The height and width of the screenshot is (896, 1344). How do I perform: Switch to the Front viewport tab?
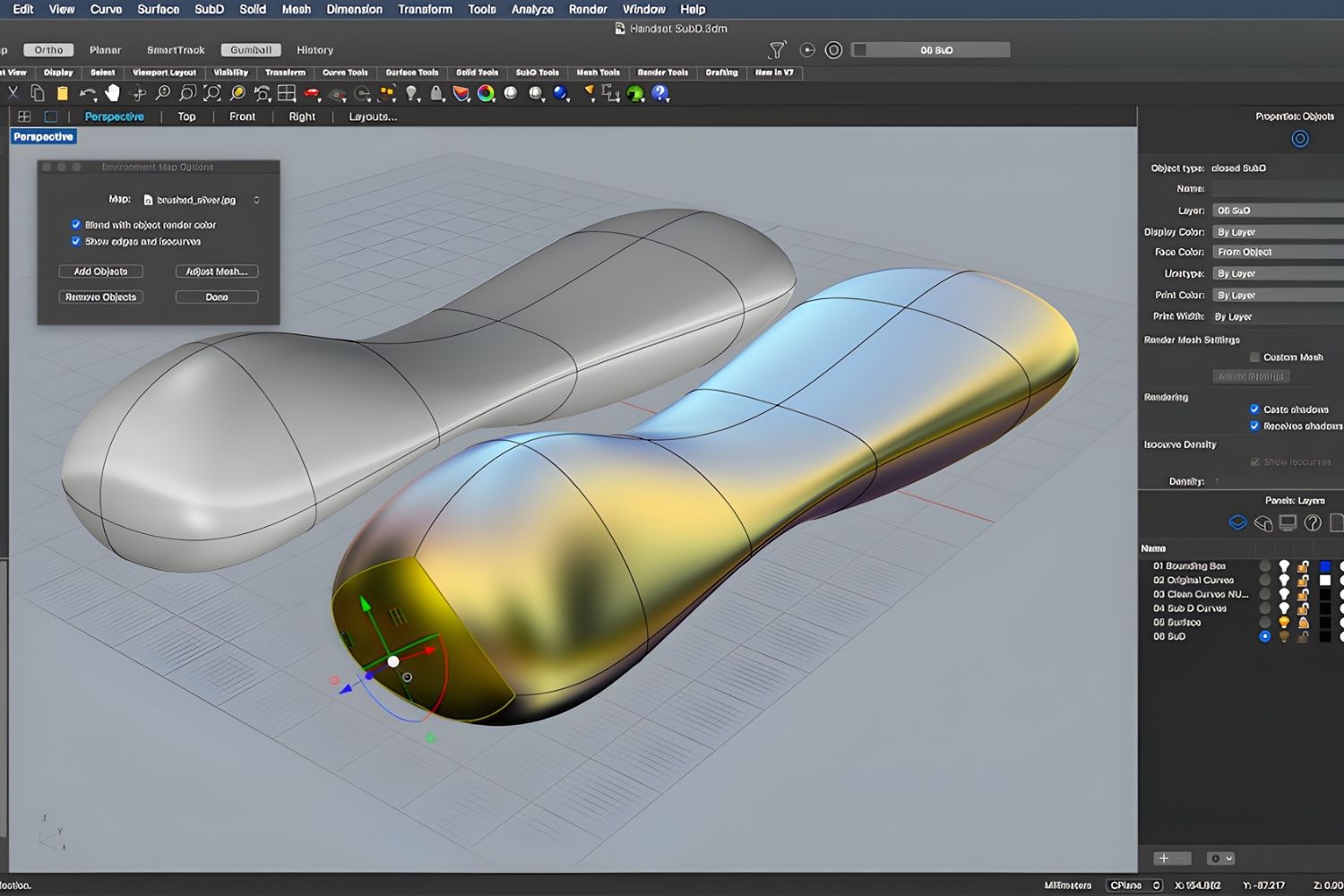(242, 116)
